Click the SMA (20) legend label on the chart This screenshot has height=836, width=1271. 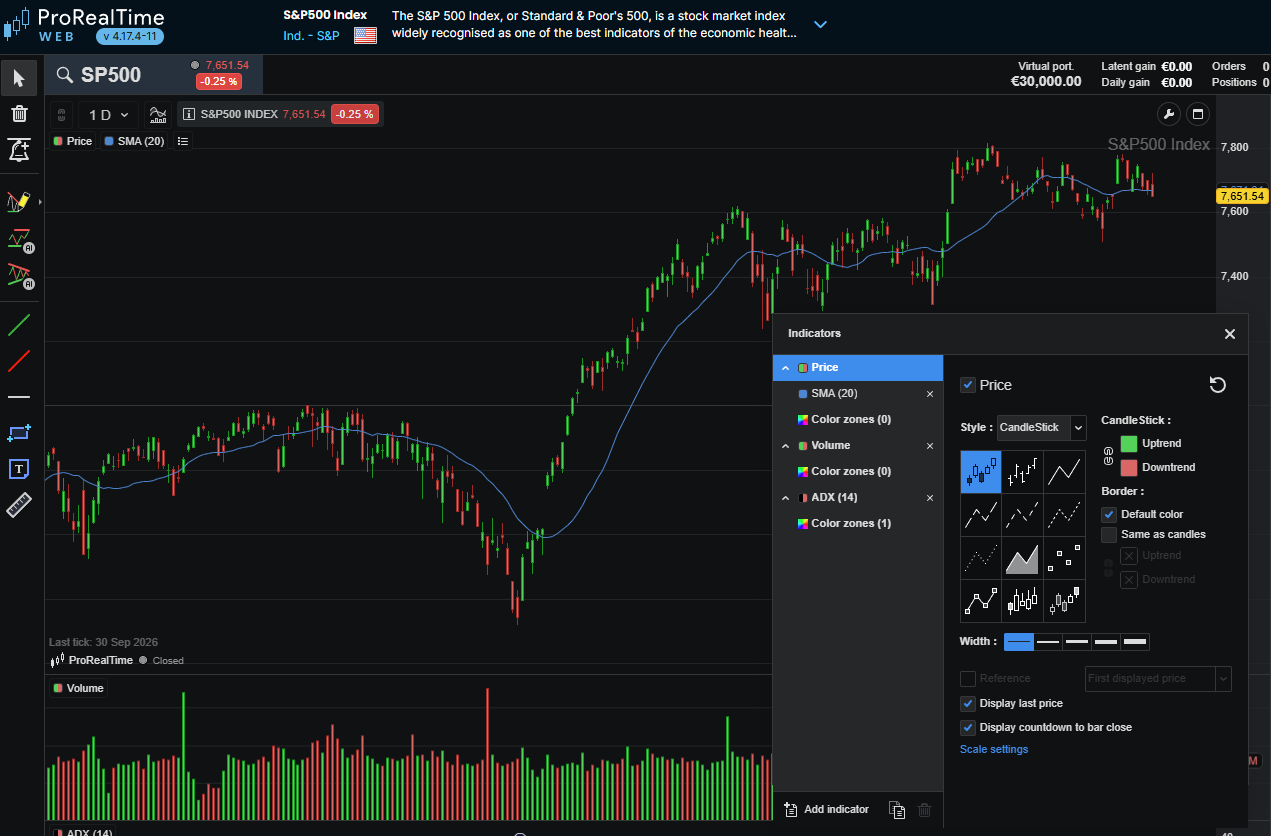tap(134, 141)
